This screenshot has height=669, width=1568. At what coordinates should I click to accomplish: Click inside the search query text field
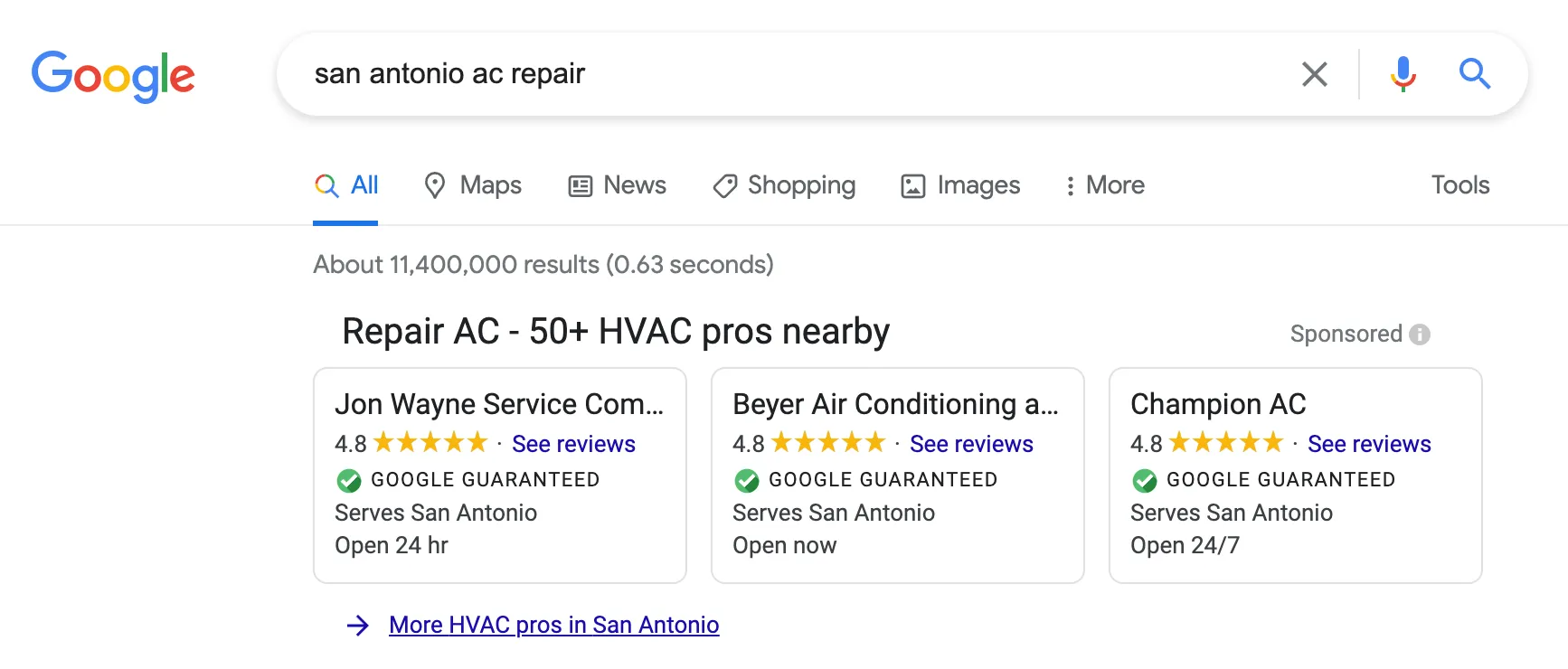pyautogui.click(x=796, y=74)
